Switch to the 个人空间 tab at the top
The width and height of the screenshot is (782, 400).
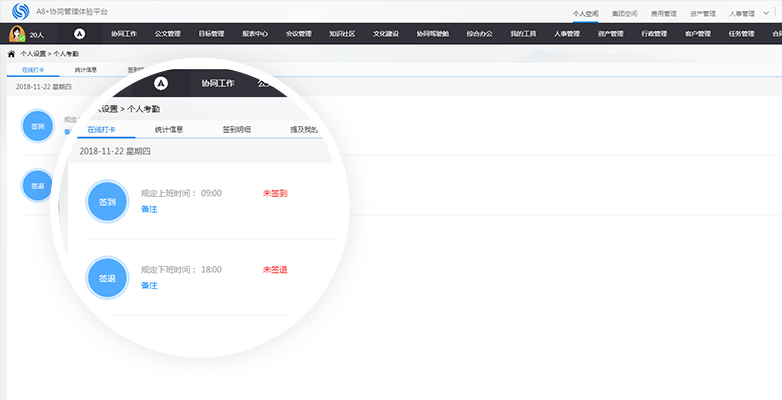tap(585, 14)
